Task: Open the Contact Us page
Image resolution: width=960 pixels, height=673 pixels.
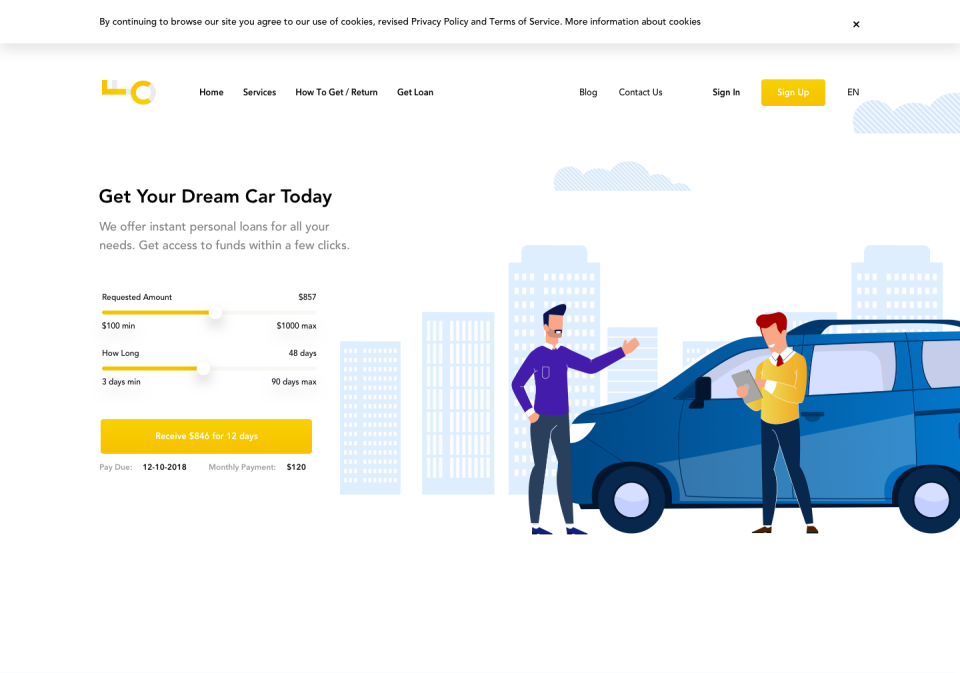Action: coord(640,92)
